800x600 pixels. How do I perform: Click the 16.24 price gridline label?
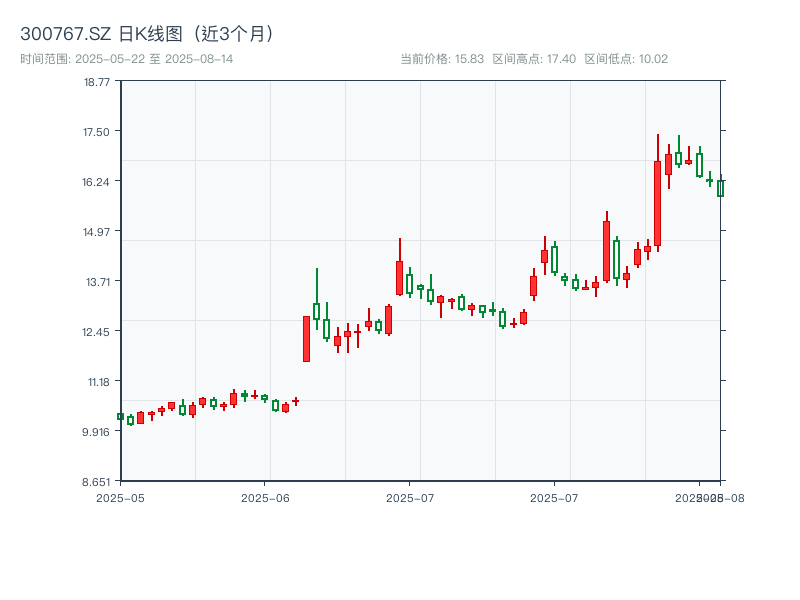coord(98,183)
